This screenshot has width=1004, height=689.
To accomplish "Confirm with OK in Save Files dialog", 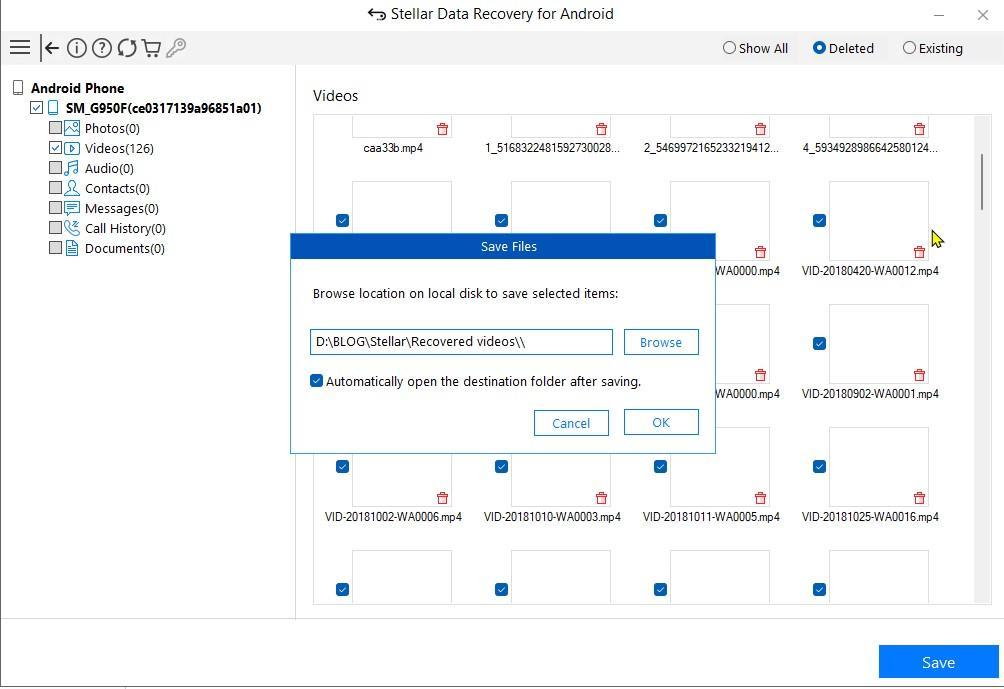I will (661, 422).
